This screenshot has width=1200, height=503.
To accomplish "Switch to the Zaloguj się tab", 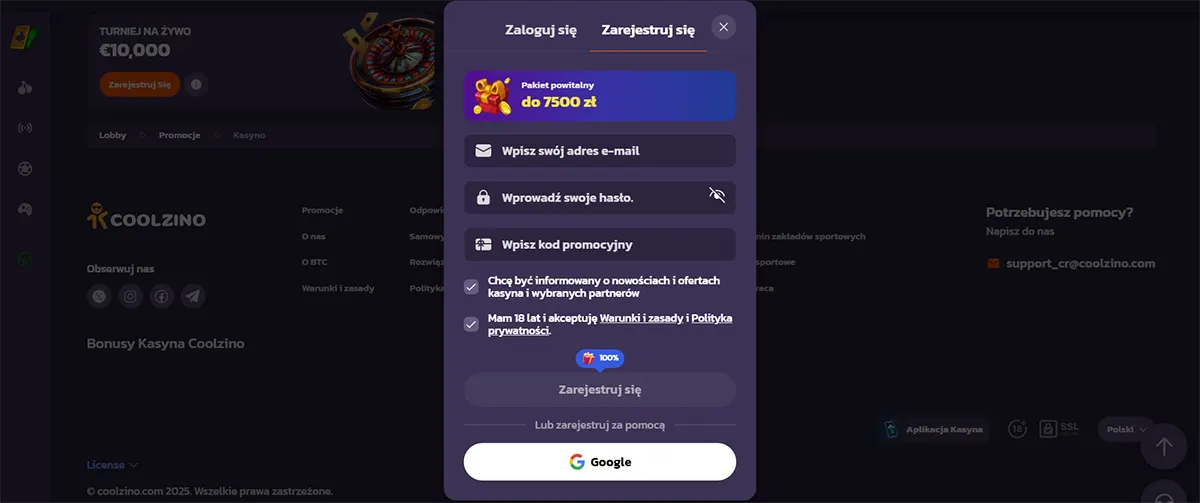I will click(x=541, y=30).
